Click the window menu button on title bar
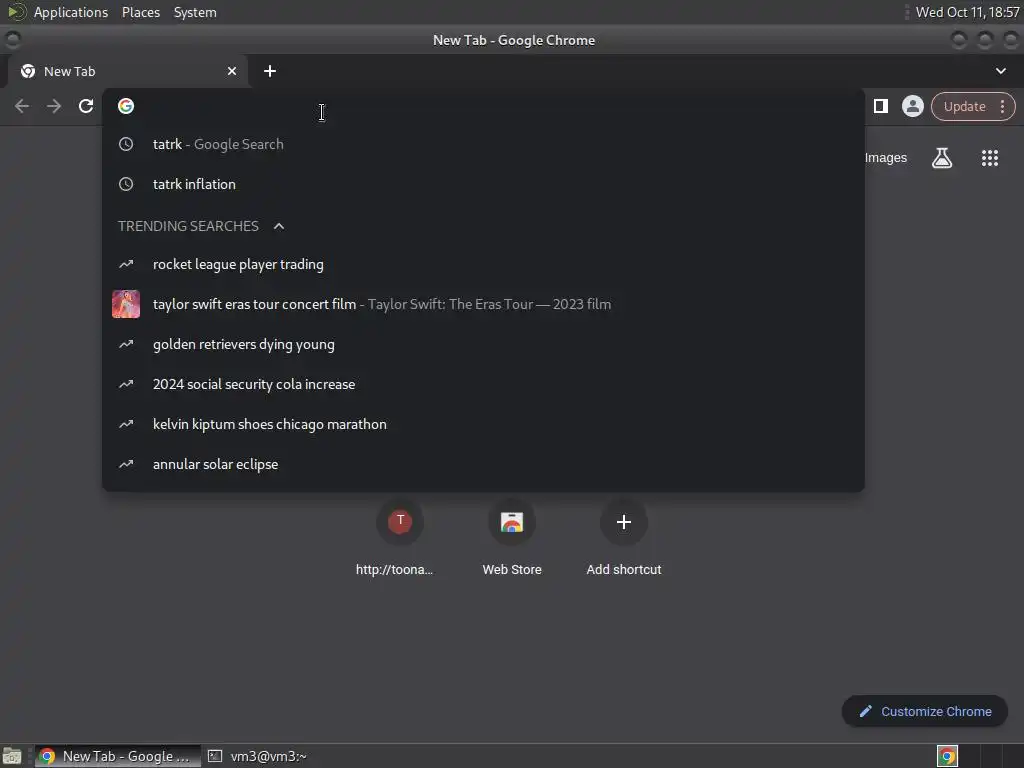The image size is (1024, 768). pos(12,40)
